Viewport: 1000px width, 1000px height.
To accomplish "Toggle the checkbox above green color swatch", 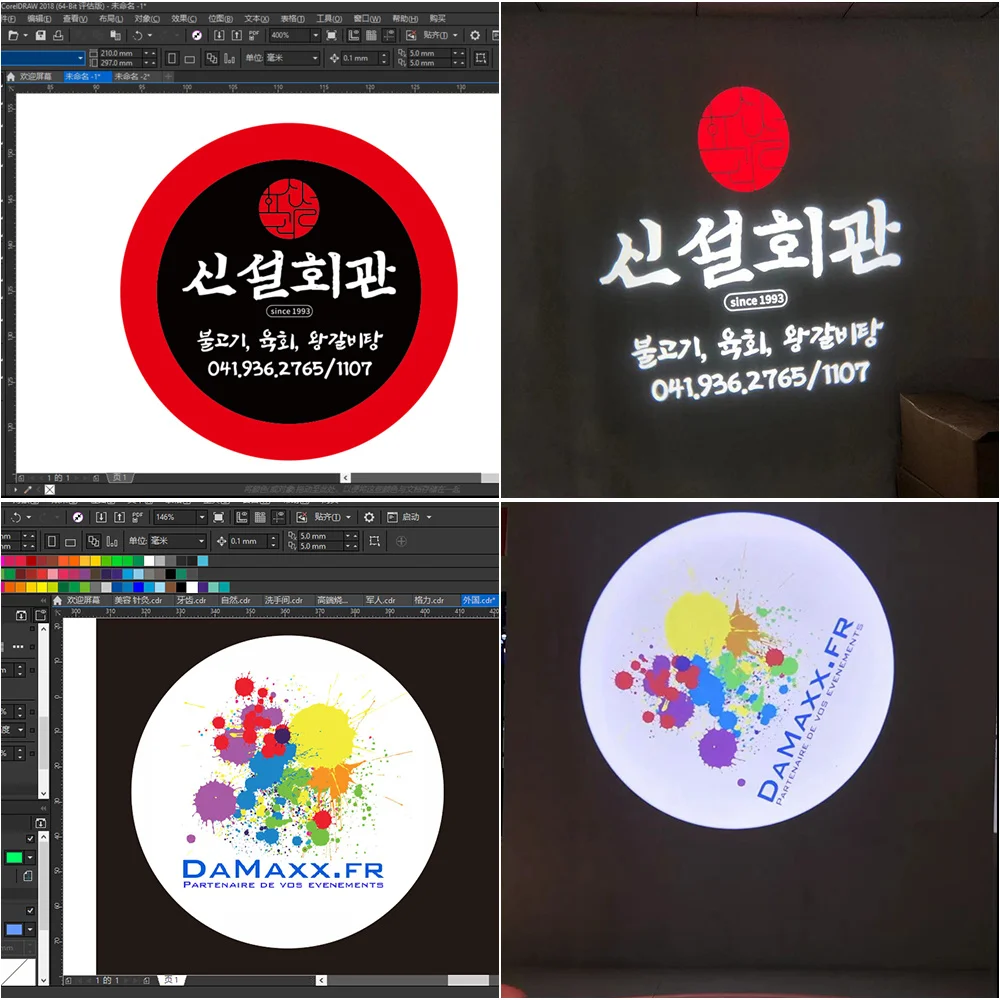I will [x=30, y=838].
